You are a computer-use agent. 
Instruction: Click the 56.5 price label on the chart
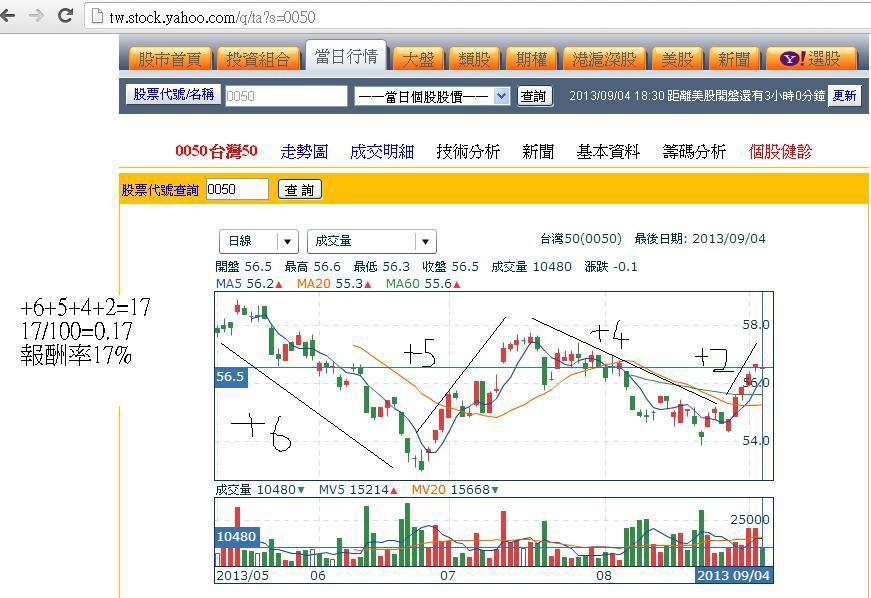pos(231,376)
